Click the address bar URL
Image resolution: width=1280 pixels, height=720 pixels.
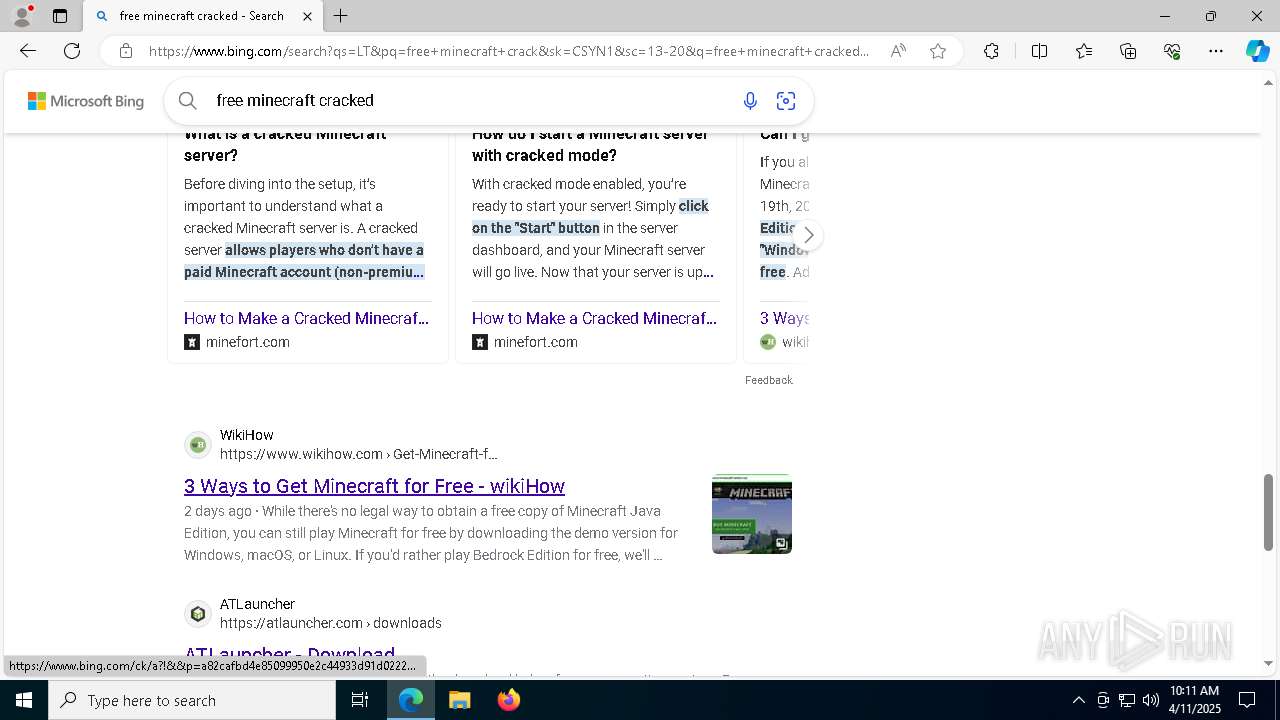509,51
